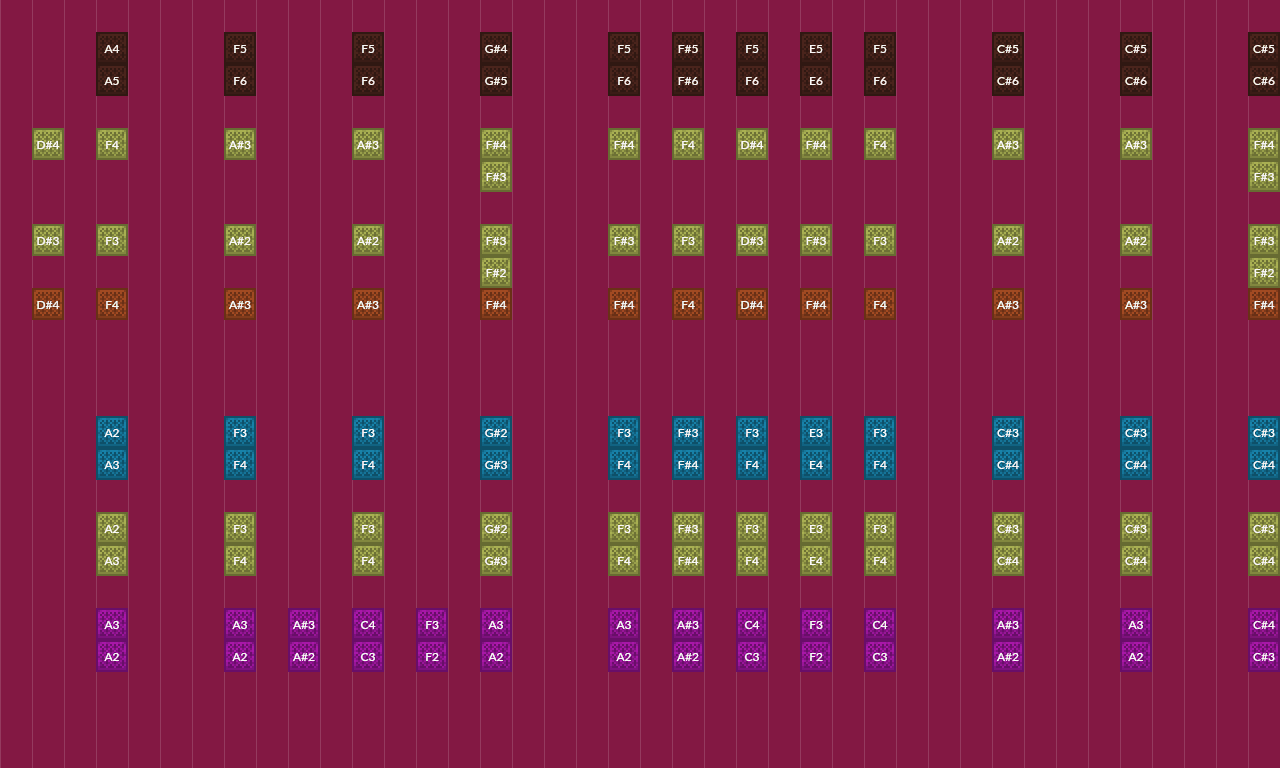Select the olive green G#2 note block
1280x768 pixels.
[496, 529]
